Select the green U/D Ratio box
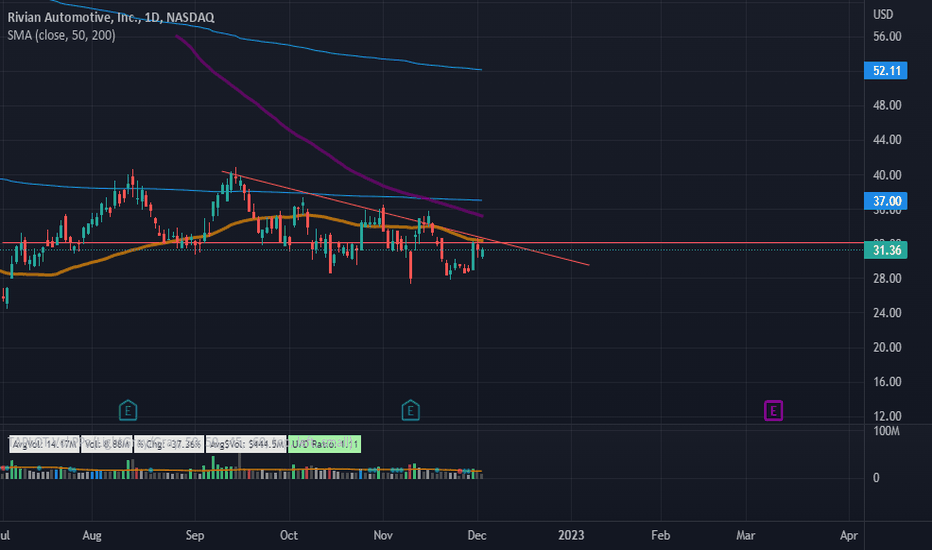932x550 pixels. [325, 444]
